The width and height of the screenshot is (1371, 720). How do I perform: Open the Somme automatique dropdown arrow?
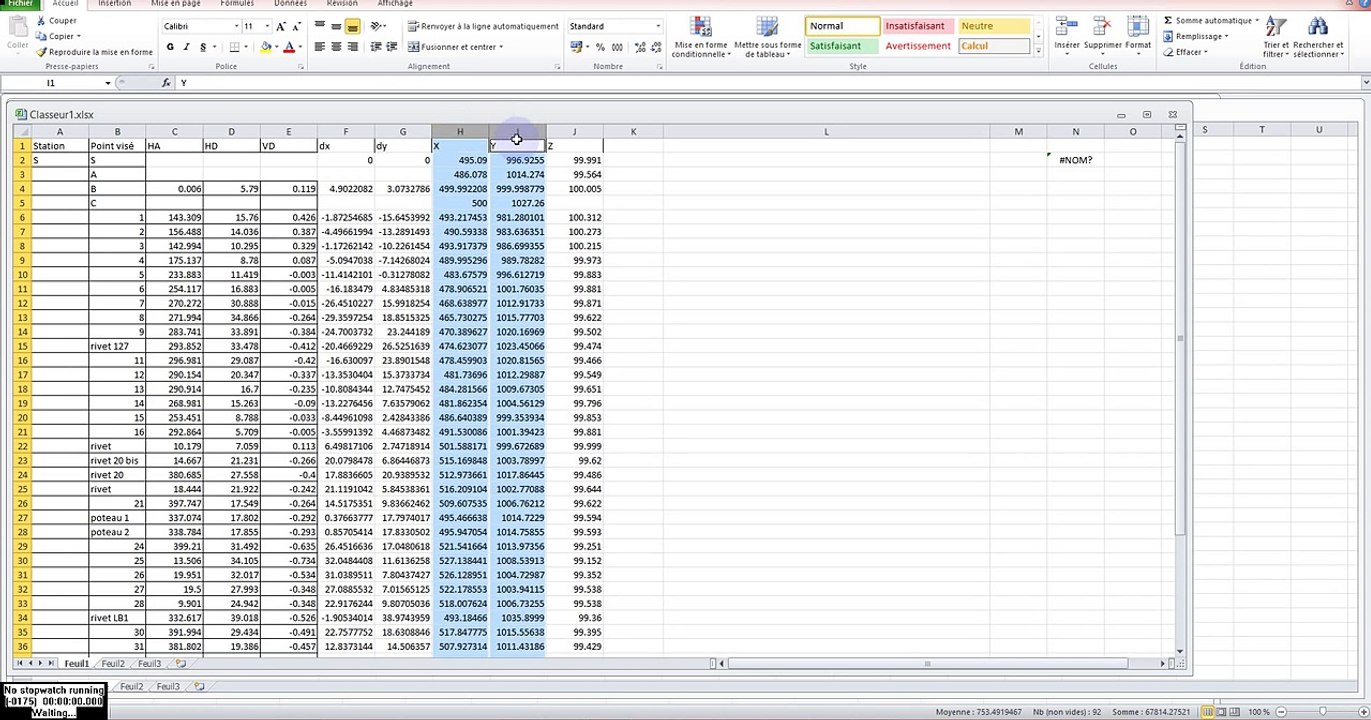click(x=1257, y=21)
